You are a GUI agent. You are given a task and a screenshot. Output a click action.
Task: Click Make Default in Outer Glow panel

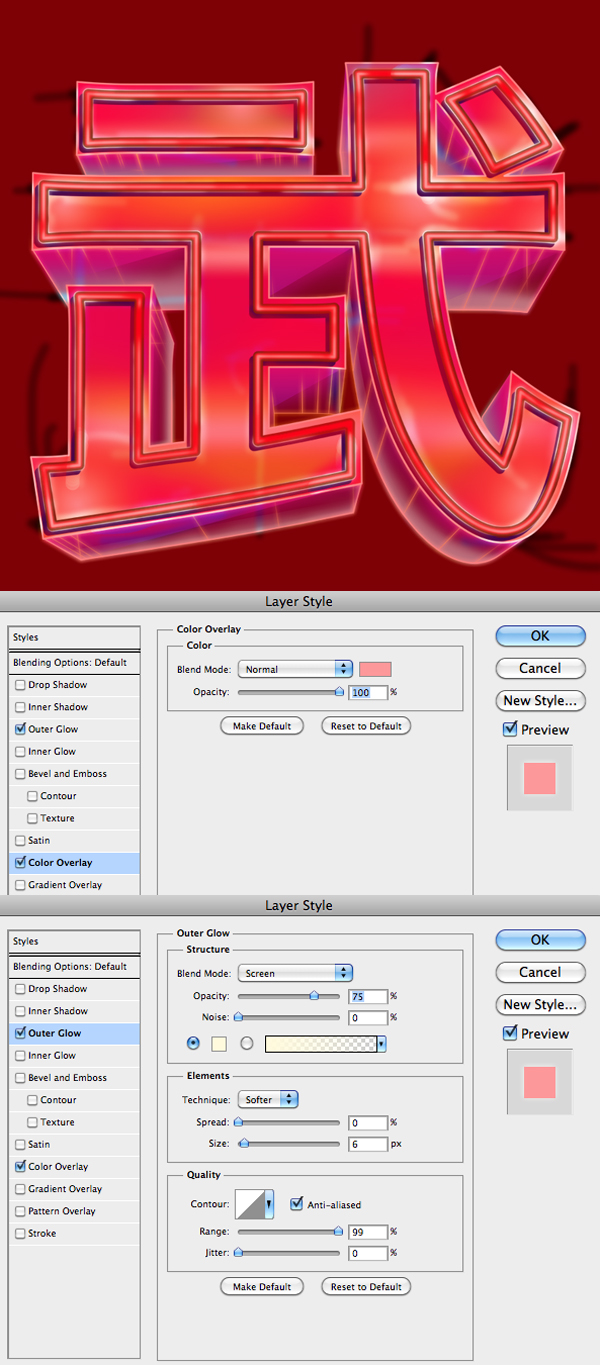coord(262,1287)
